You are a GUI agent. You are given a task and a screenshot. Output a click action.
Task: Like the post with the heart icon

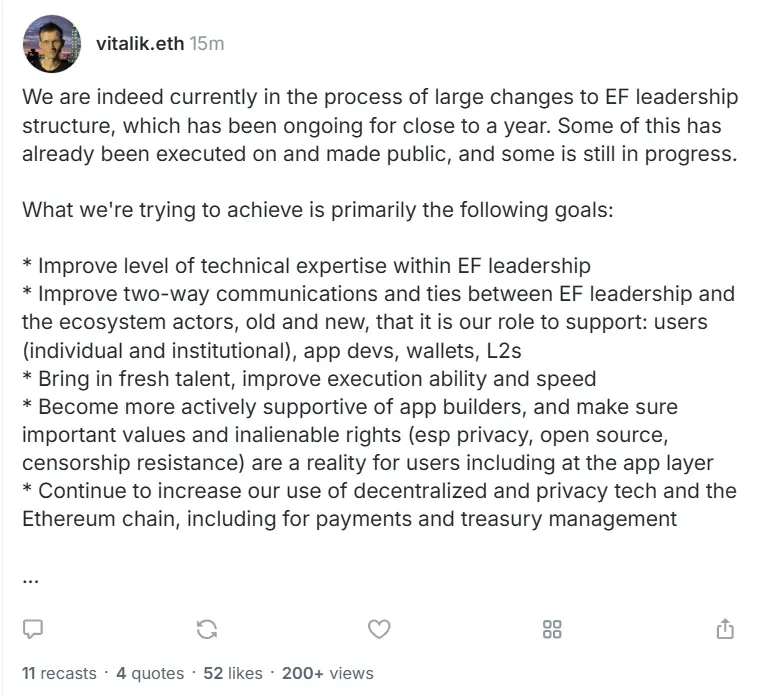coord(379,628)
